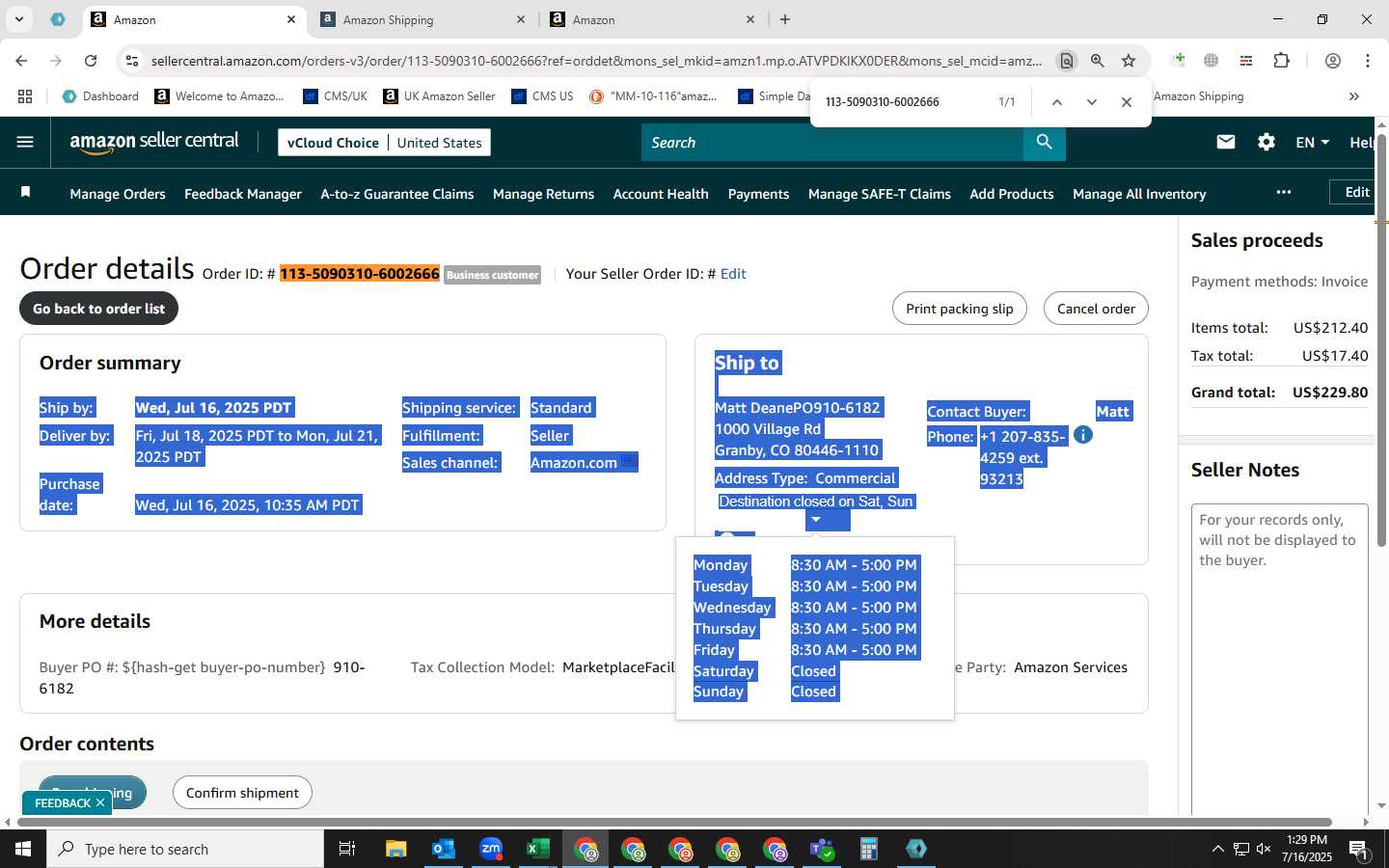Click the phone number info icon
The height and width of the screenshot is (868, 1389).
point(1083,435)
